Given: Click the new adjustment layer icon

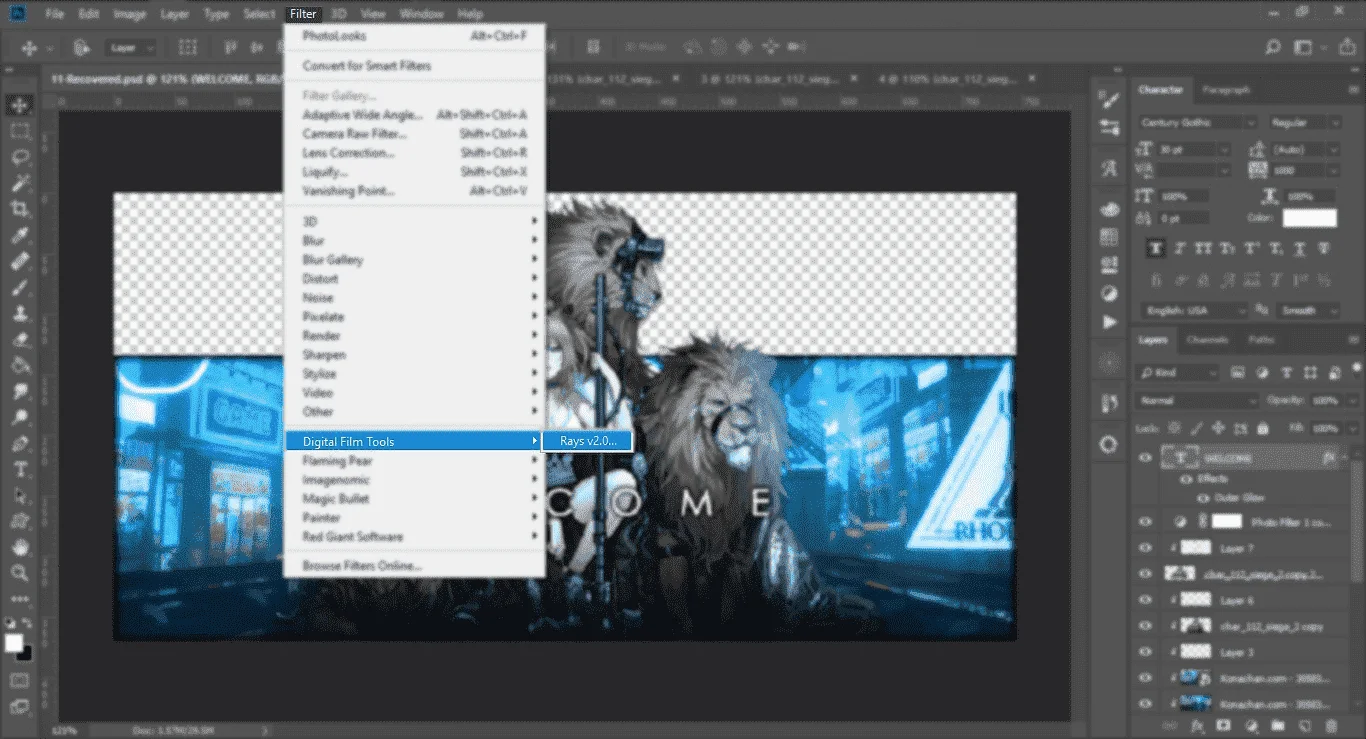Looking at the screenshot, I should (x=1250, y=726).
